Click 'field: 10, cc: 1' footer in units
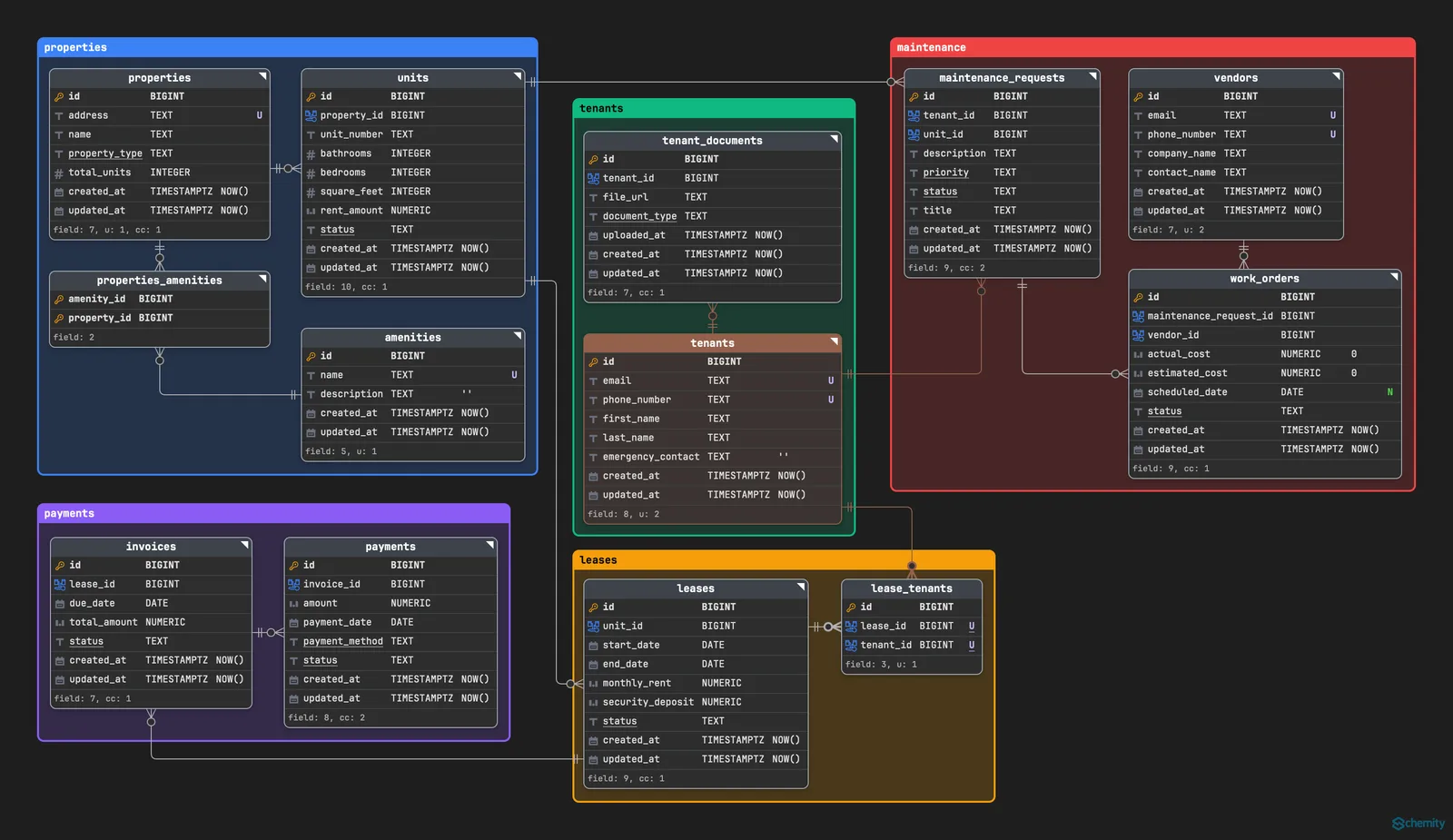The width and height of the screenshot is (1453, 840). click(346, 287)
